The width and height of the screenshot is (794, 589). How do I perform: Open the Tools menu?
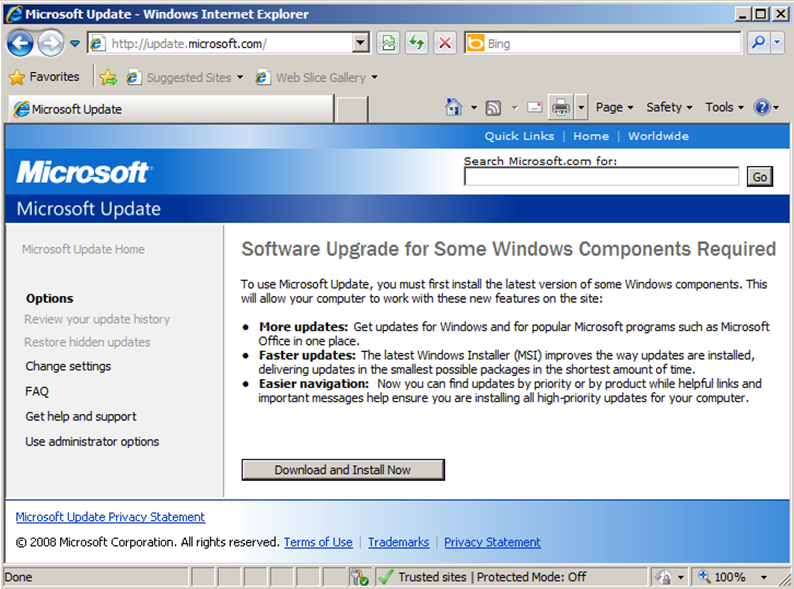click(724, 107)
